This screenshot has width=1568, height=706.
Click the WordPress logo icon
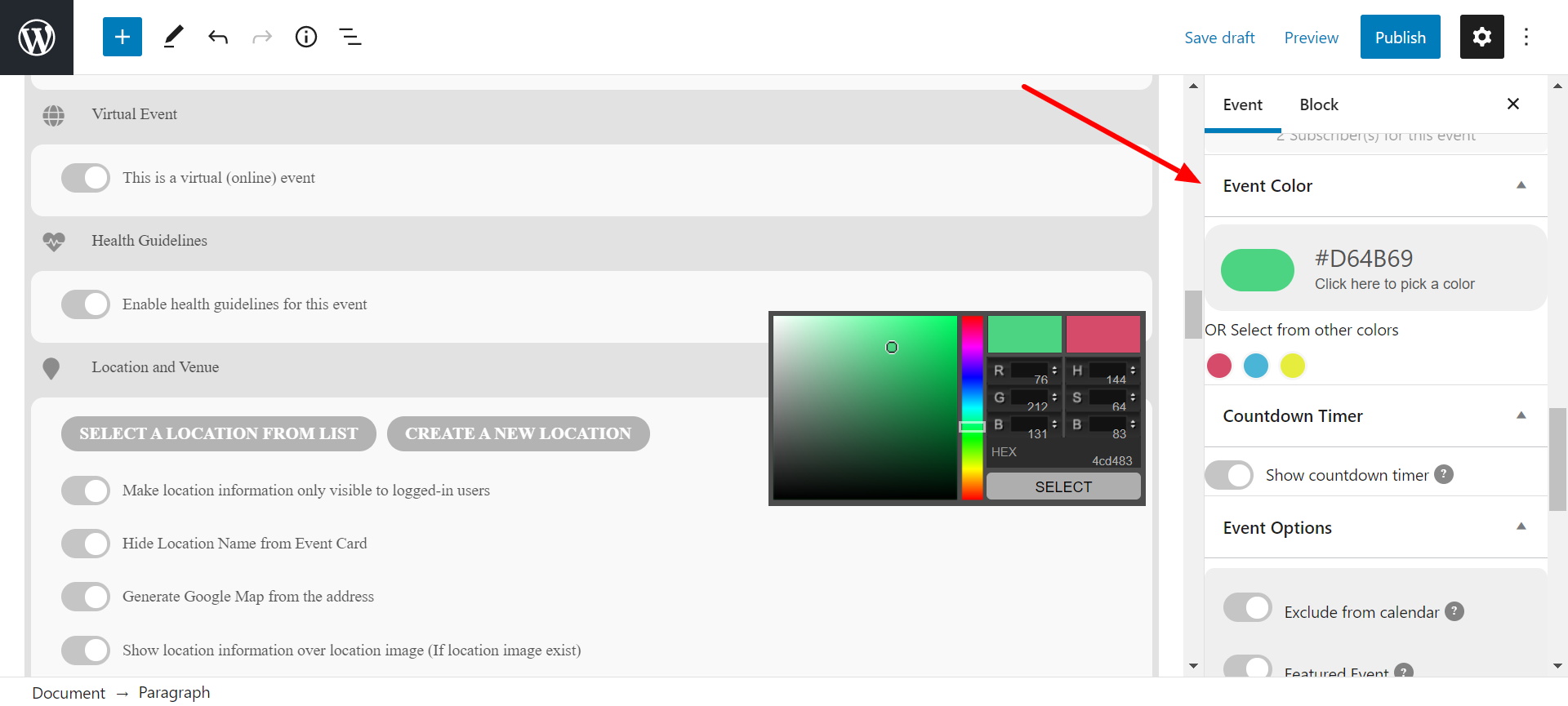click(x=37, y=38)
